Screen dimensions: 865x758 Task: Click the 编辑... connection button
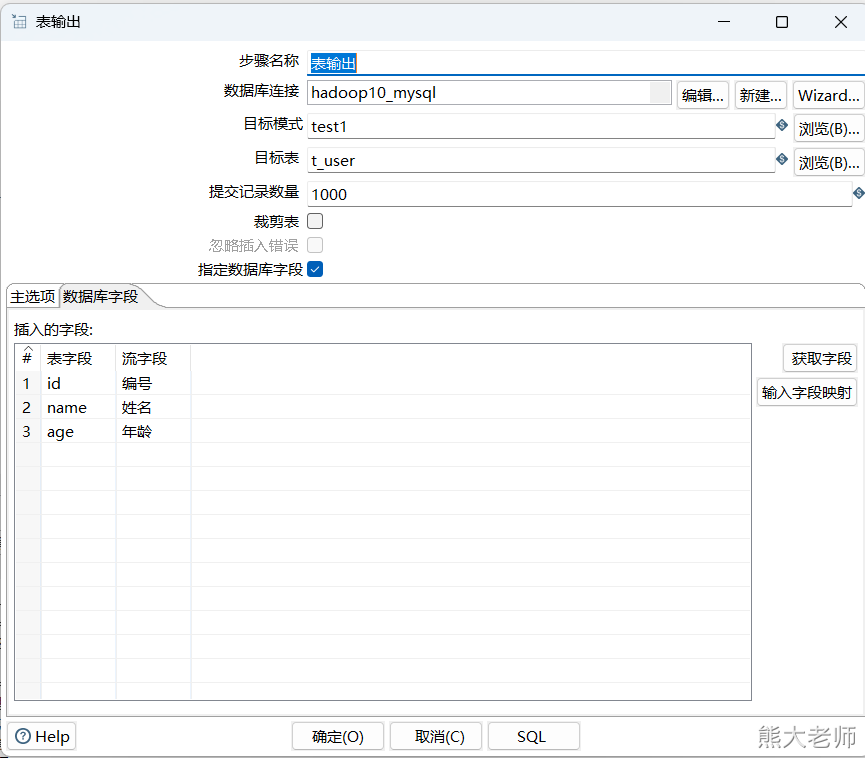point(703,95)
